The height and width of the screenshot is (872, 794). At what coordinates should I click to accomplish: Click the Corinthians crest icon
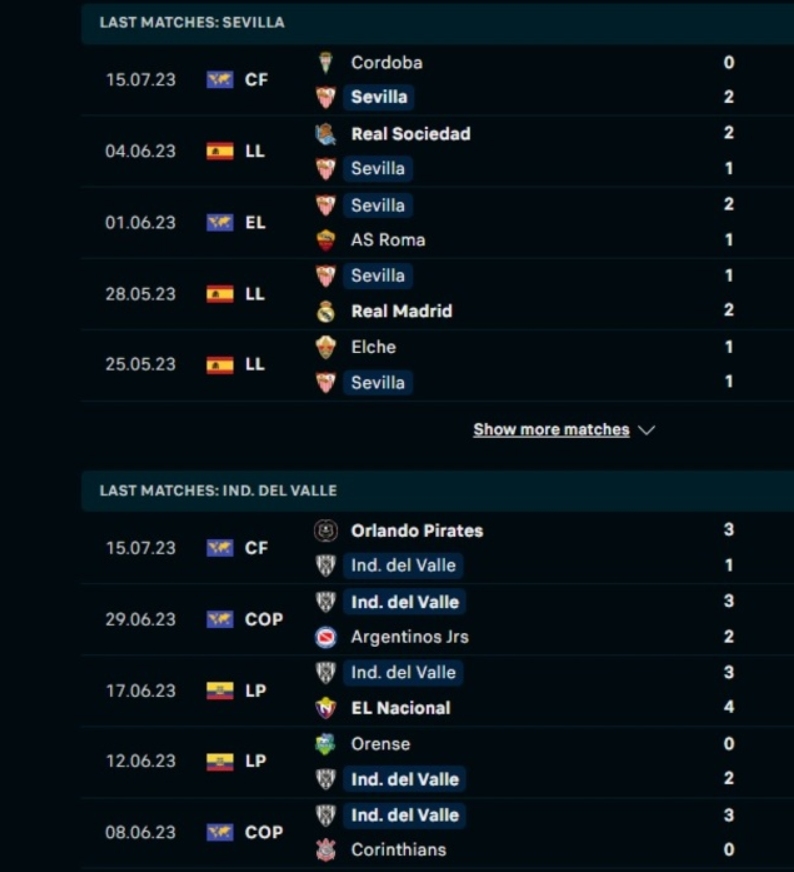326,850
